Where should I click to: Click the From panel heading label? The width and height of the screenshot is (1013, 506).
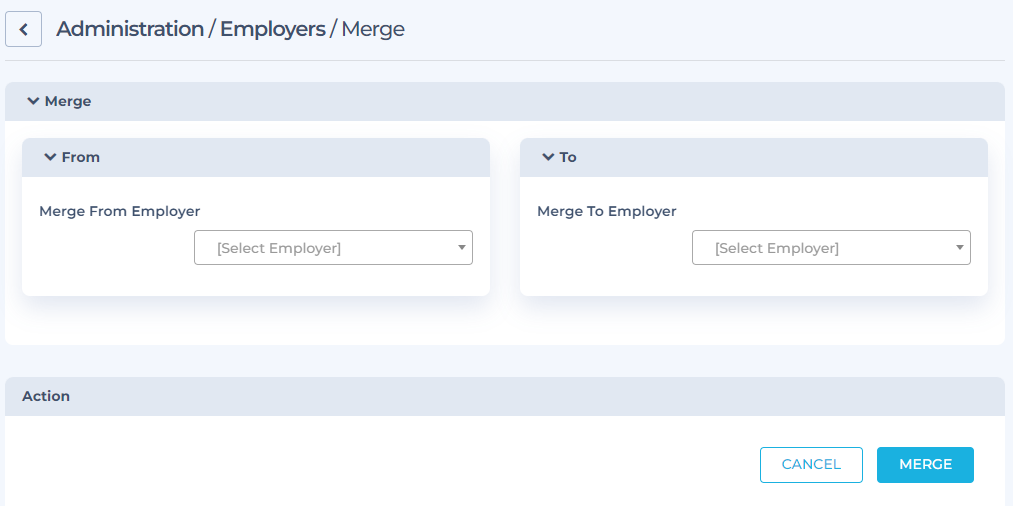point(81,157)
